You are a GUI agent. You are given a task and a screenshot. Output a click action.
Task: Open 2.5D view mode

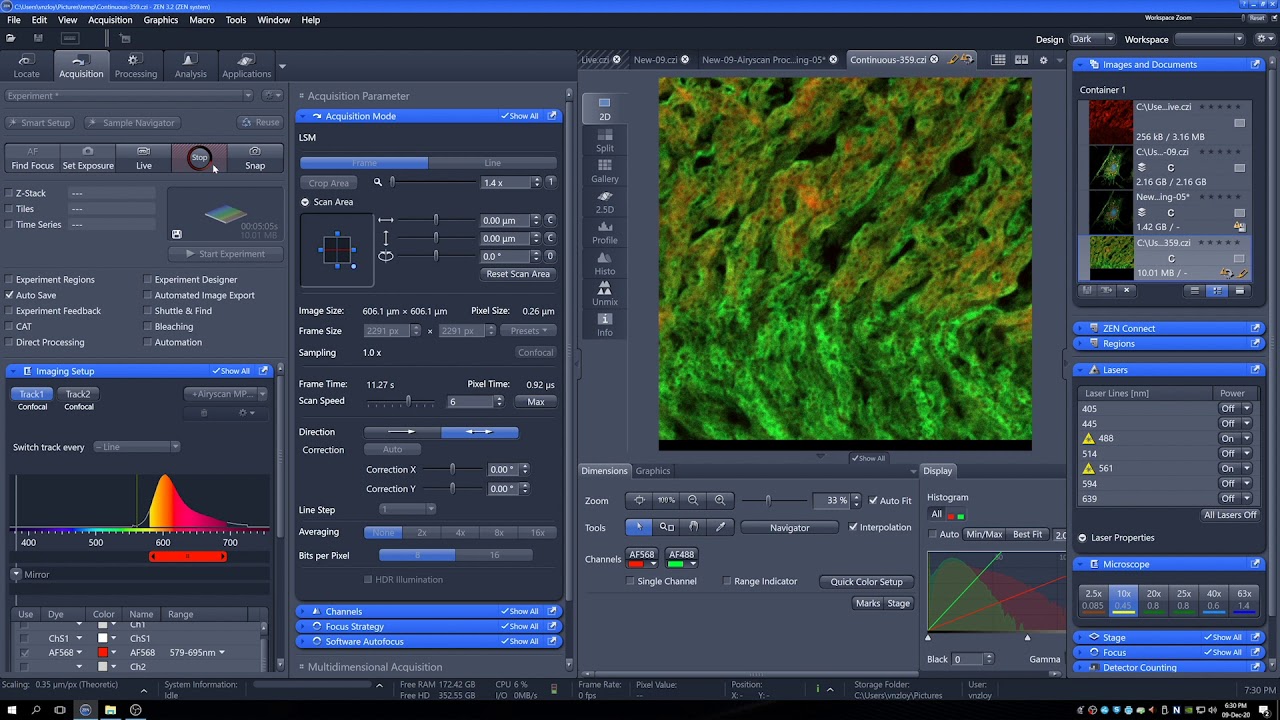pos(605,202)
